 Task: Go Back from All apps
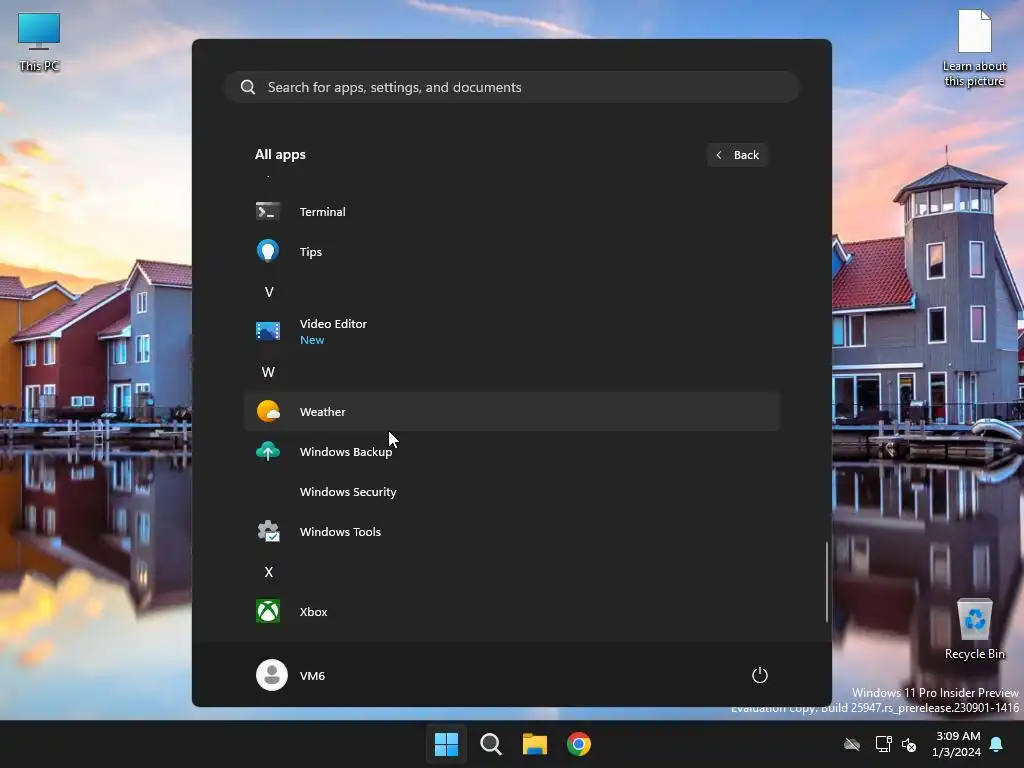[737, 155]
